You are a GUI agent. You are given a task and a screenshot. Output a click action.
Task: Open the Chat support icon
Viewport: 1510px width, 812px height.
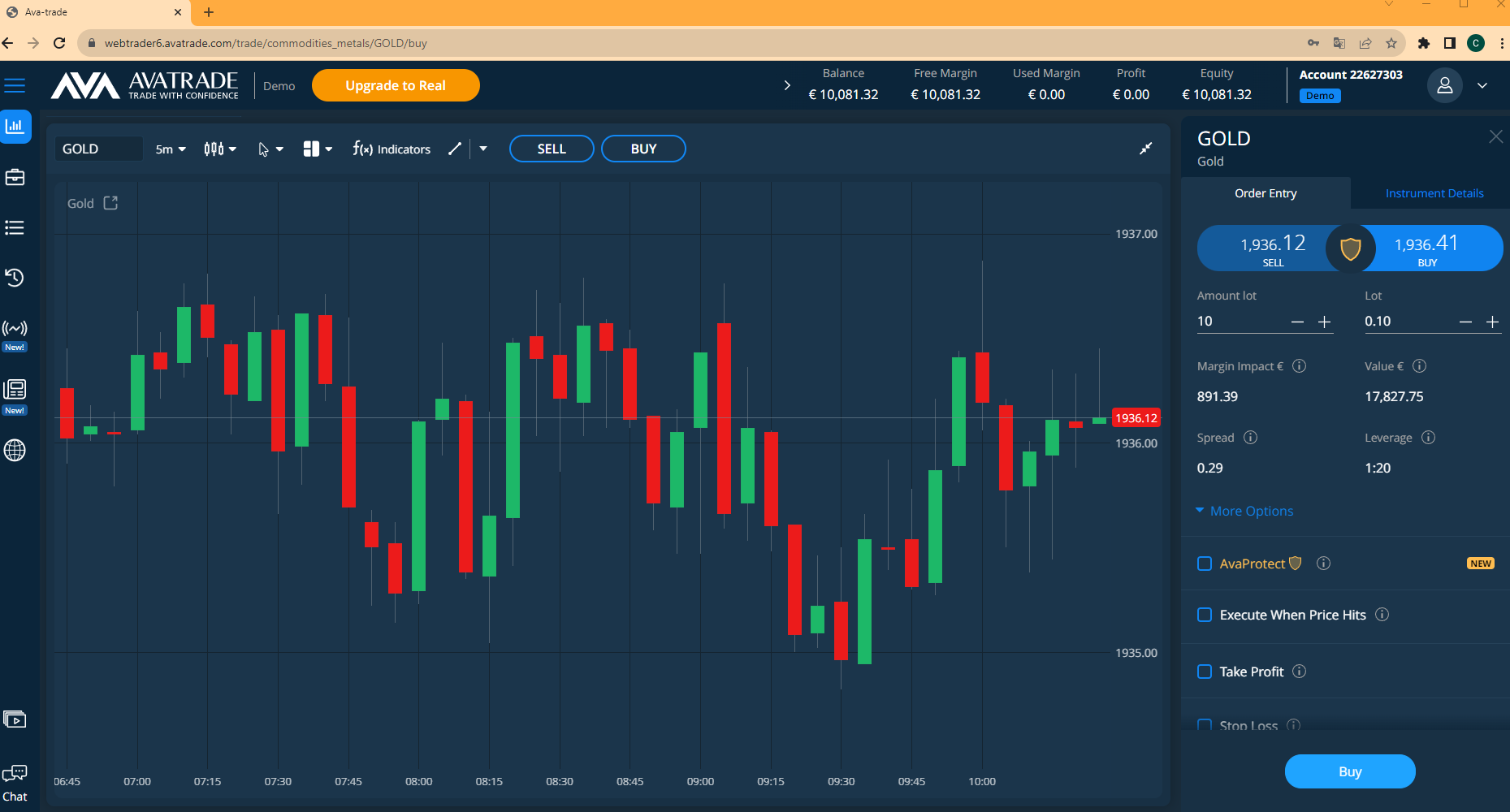(x=15, y=784)
